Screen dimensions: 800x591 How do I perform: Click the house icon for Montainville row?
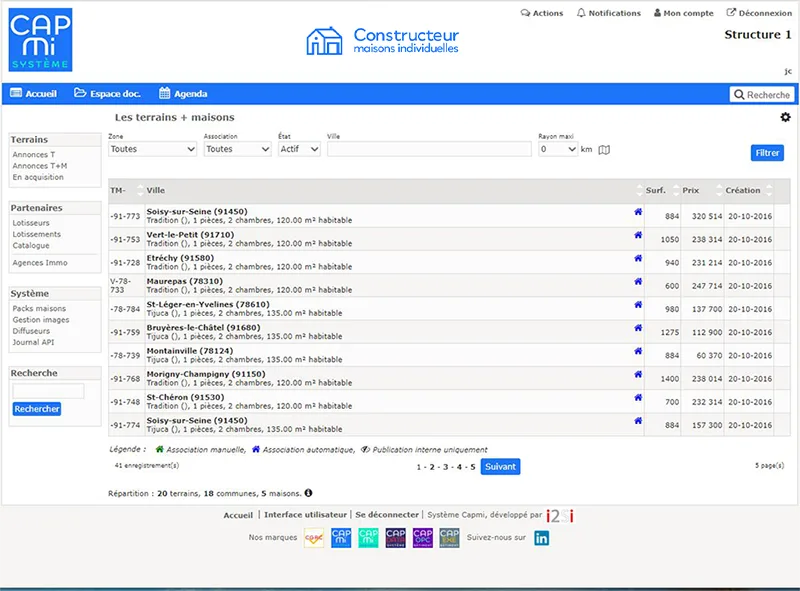(638, 351)
